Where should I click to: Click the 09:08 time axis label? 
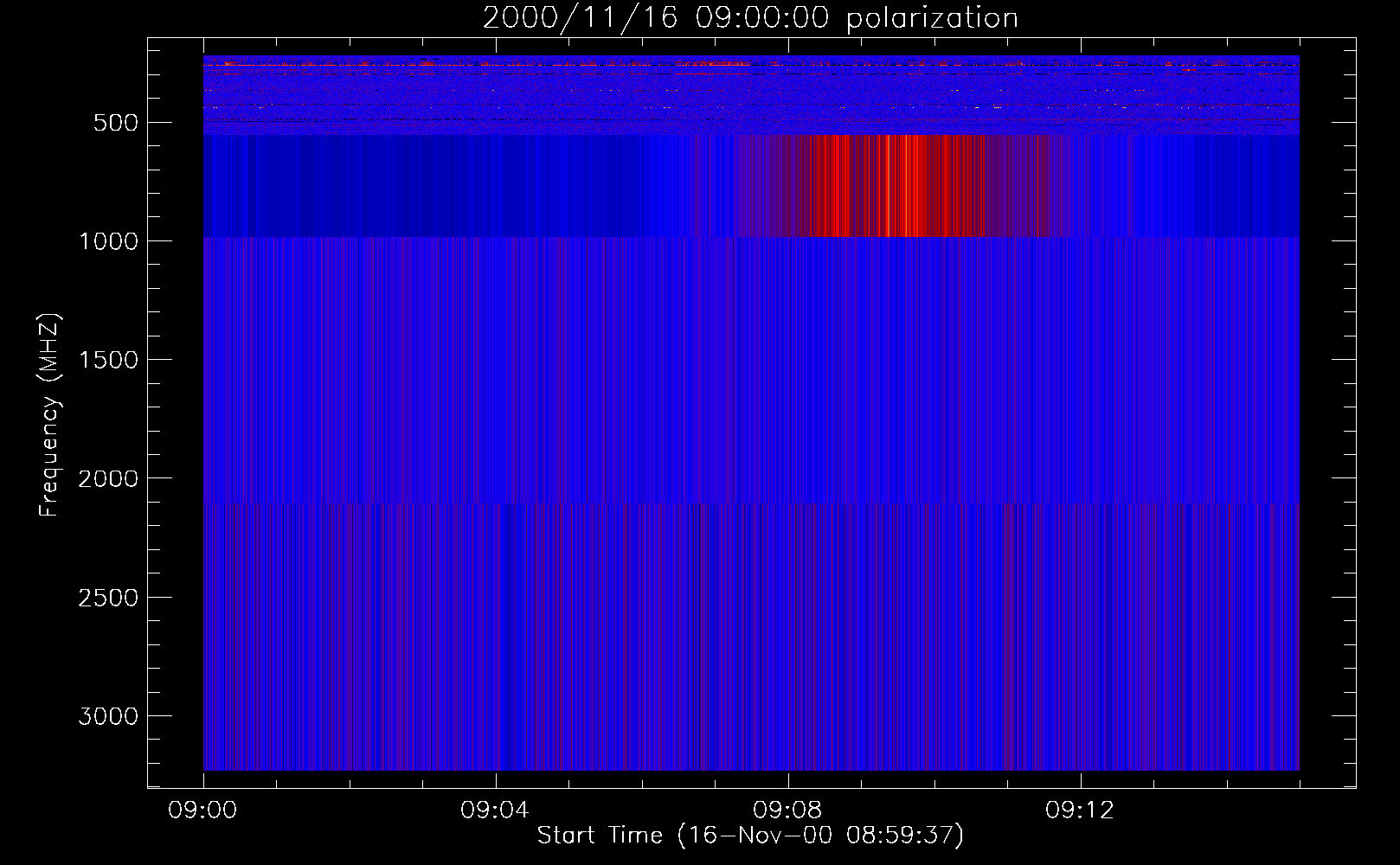tap(787, 811)
